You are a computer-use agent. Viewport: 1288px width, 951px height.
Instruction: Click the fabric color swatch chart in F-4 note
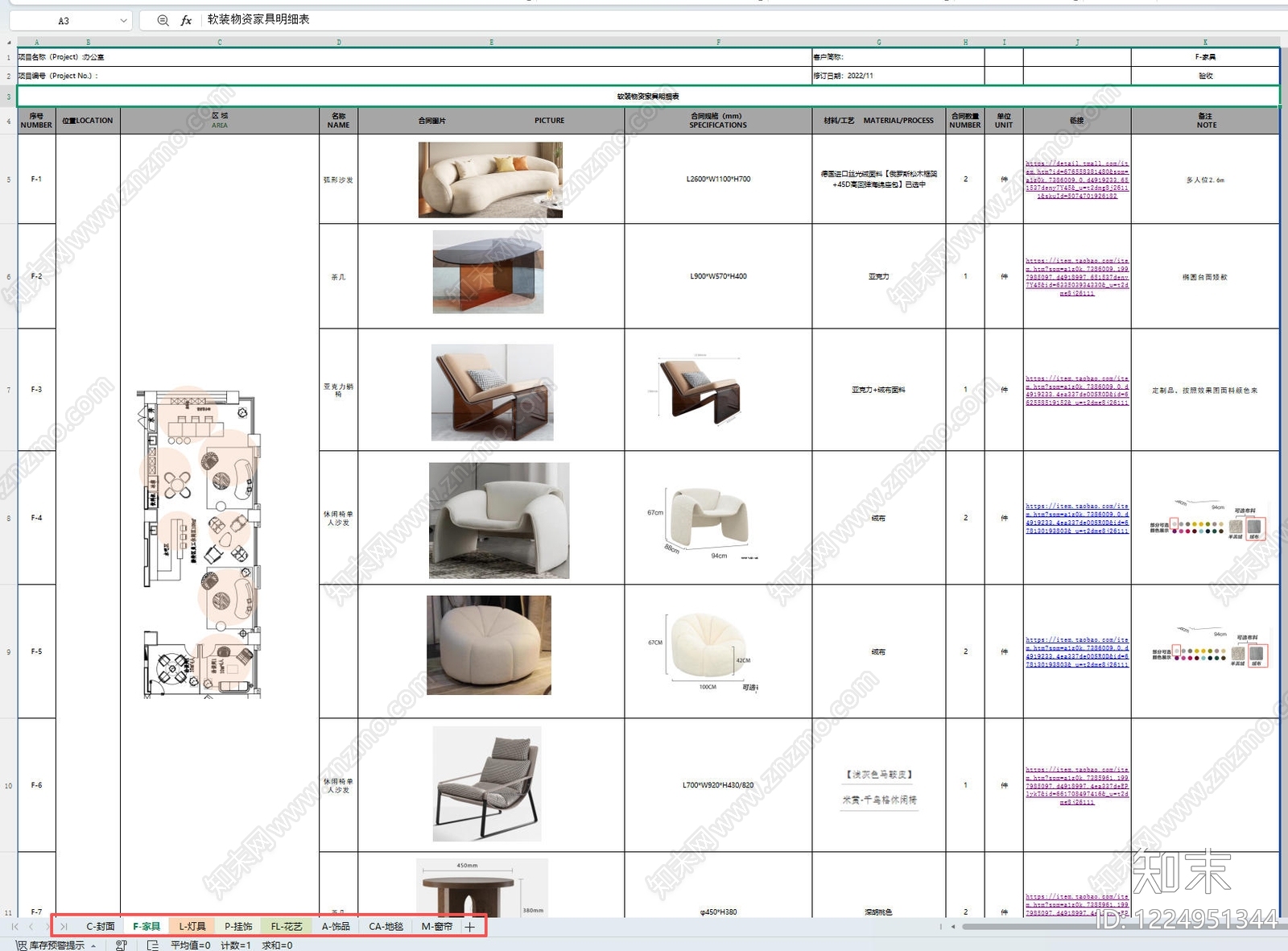click(1207, 519)
